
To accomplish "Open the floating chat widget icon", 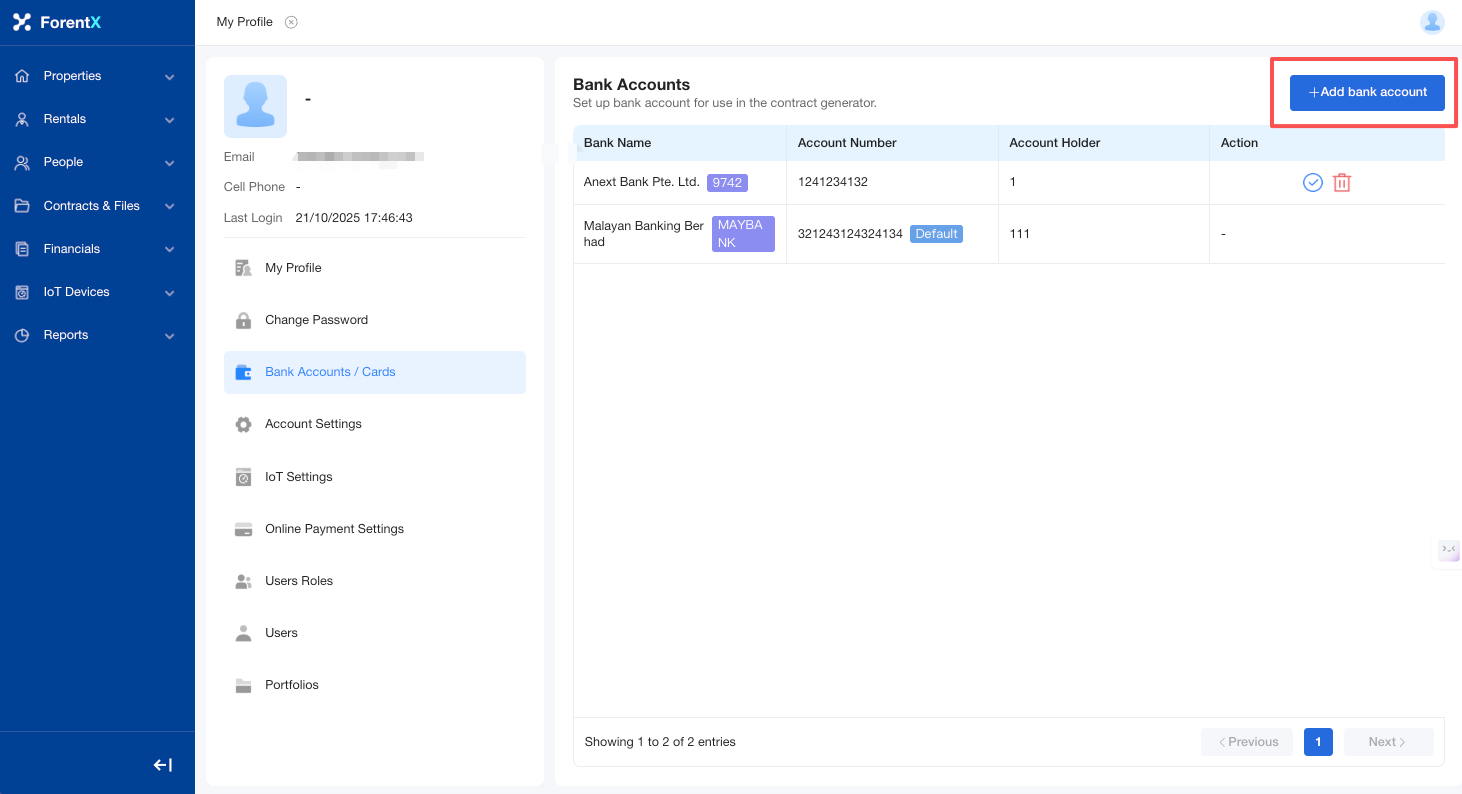I will (x=1447, y=549).
